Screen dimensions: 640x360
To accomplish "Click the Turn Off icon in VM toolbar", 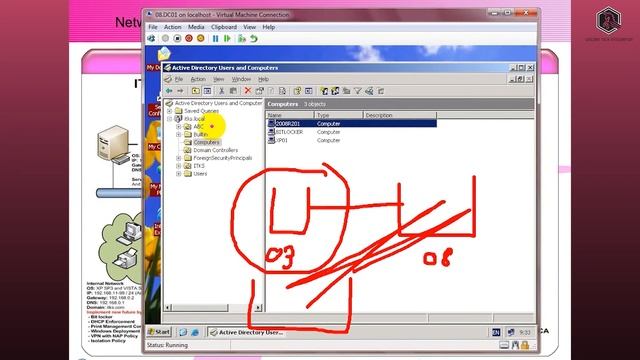I will [x=177, y=38].
